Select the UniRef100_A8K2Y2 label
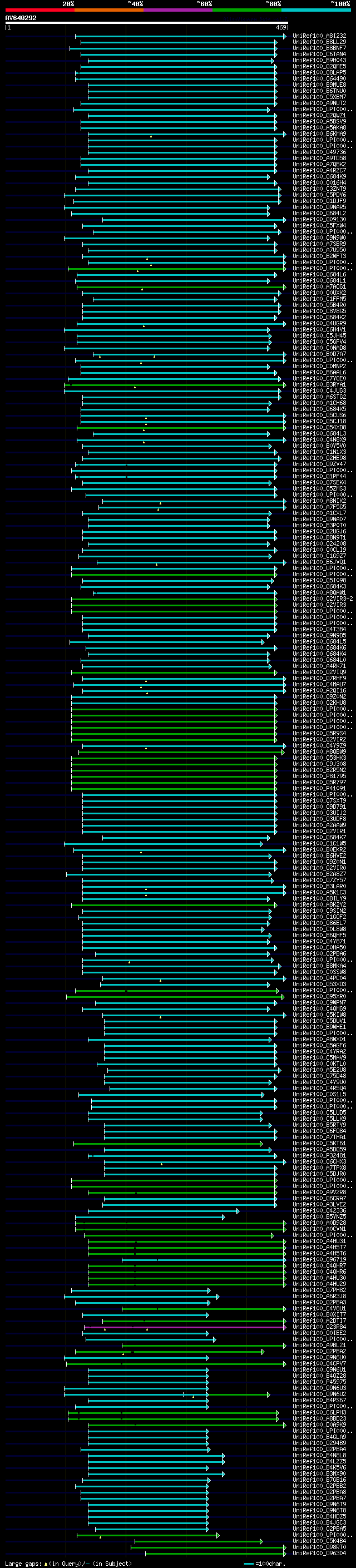Image resolution: width=356 pixels, height=1568 pixels. (319, 904)
